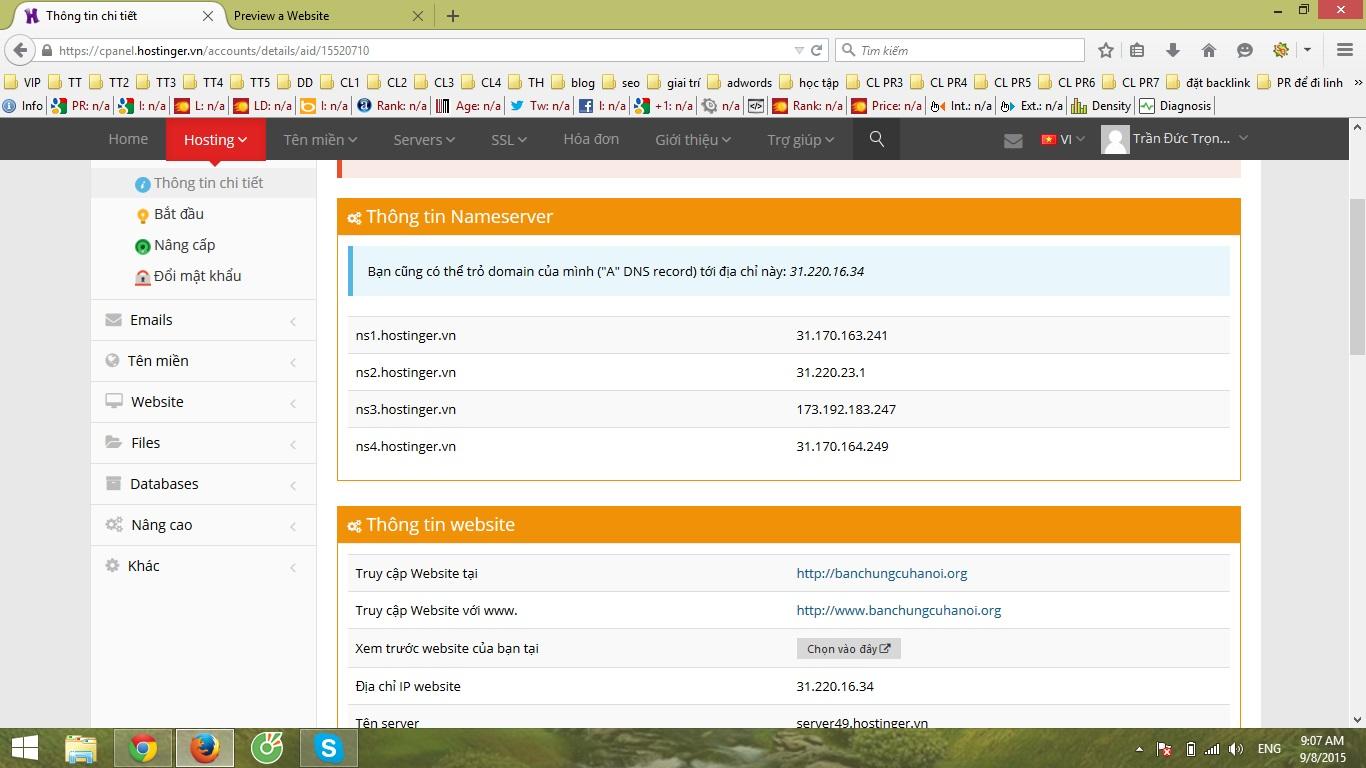Viewport: 1366px width, 768px height.
Task: Click the Windows Start button
Action: point(24,748)
